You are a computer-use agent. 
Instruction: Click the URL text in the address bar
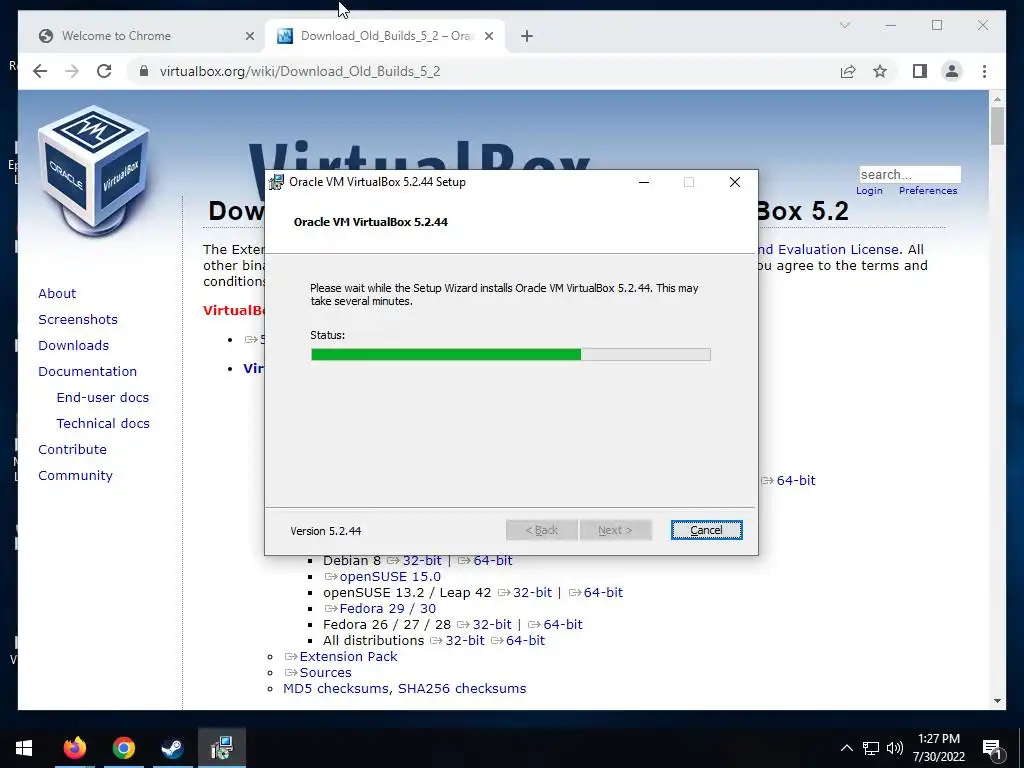coord(300,71)
